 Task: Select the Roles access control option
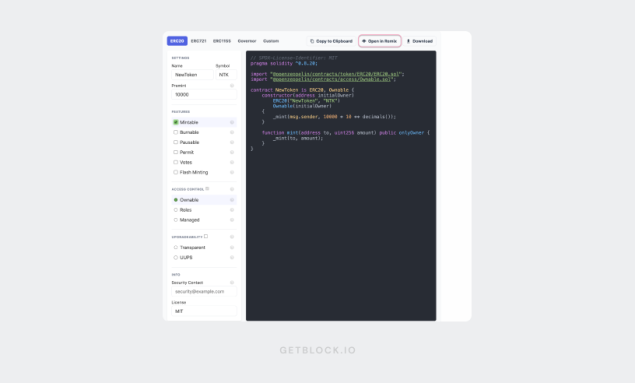pyautogui.click(x=176, y=210)
